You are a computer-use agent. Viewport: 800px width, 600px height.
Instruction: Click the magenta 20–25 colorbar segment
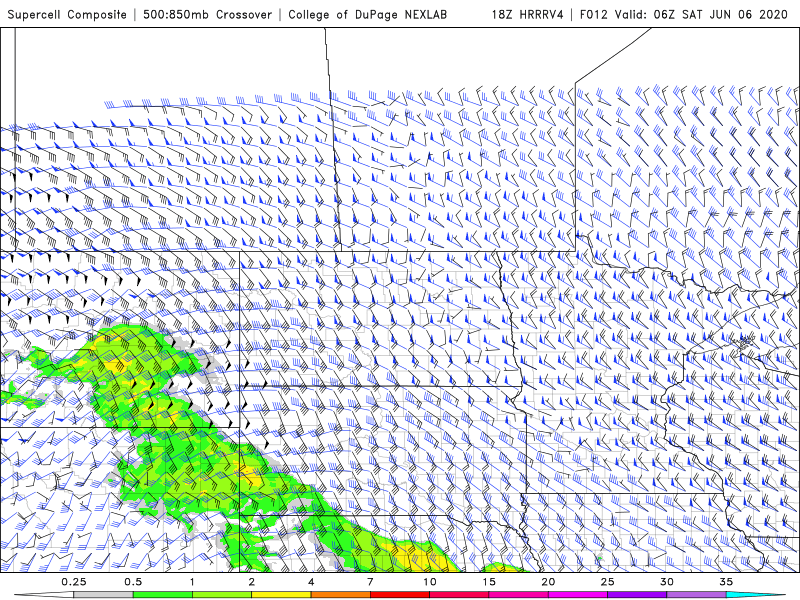[x=578, y=595]
